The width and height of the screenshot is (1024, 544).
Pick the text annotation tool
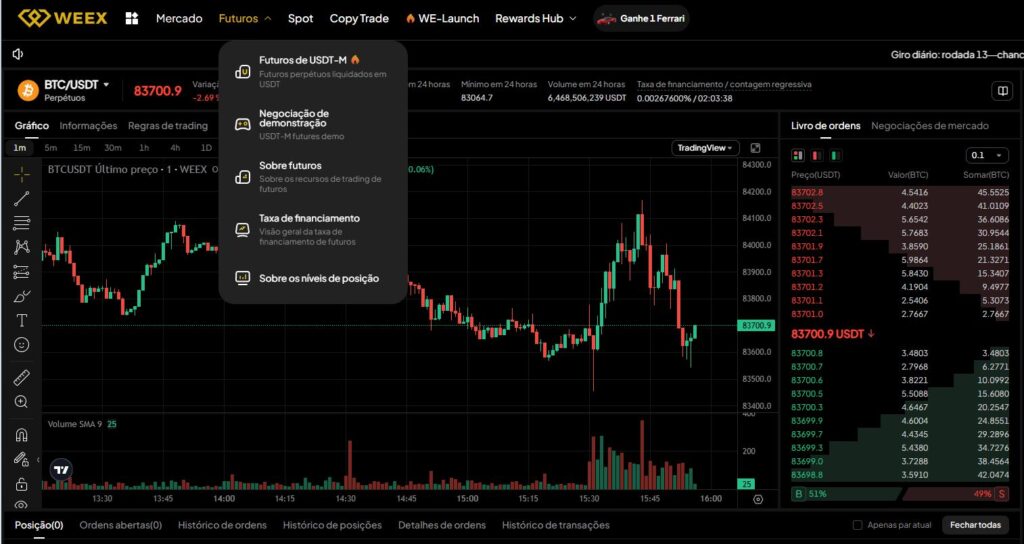click(21, 320)
